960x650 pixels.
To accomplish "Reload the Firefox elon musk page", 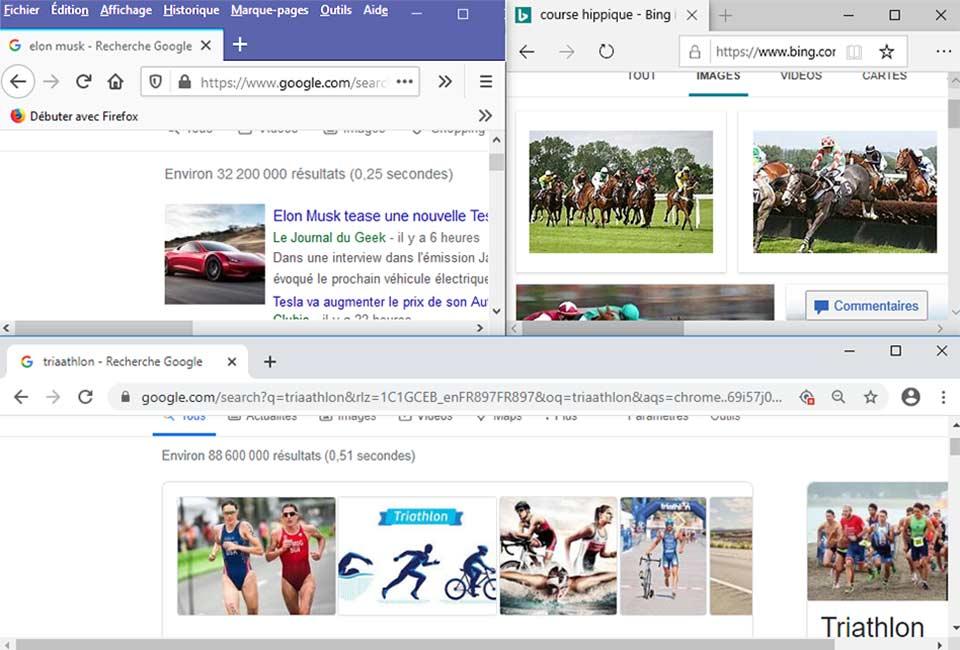I will point(84,81).
